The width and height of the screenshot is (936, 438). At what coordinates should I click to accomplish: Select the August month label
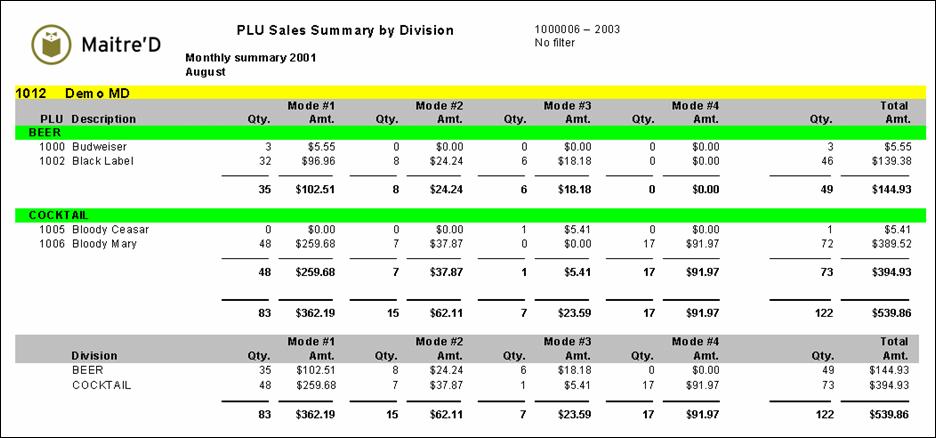pos(206,72)
